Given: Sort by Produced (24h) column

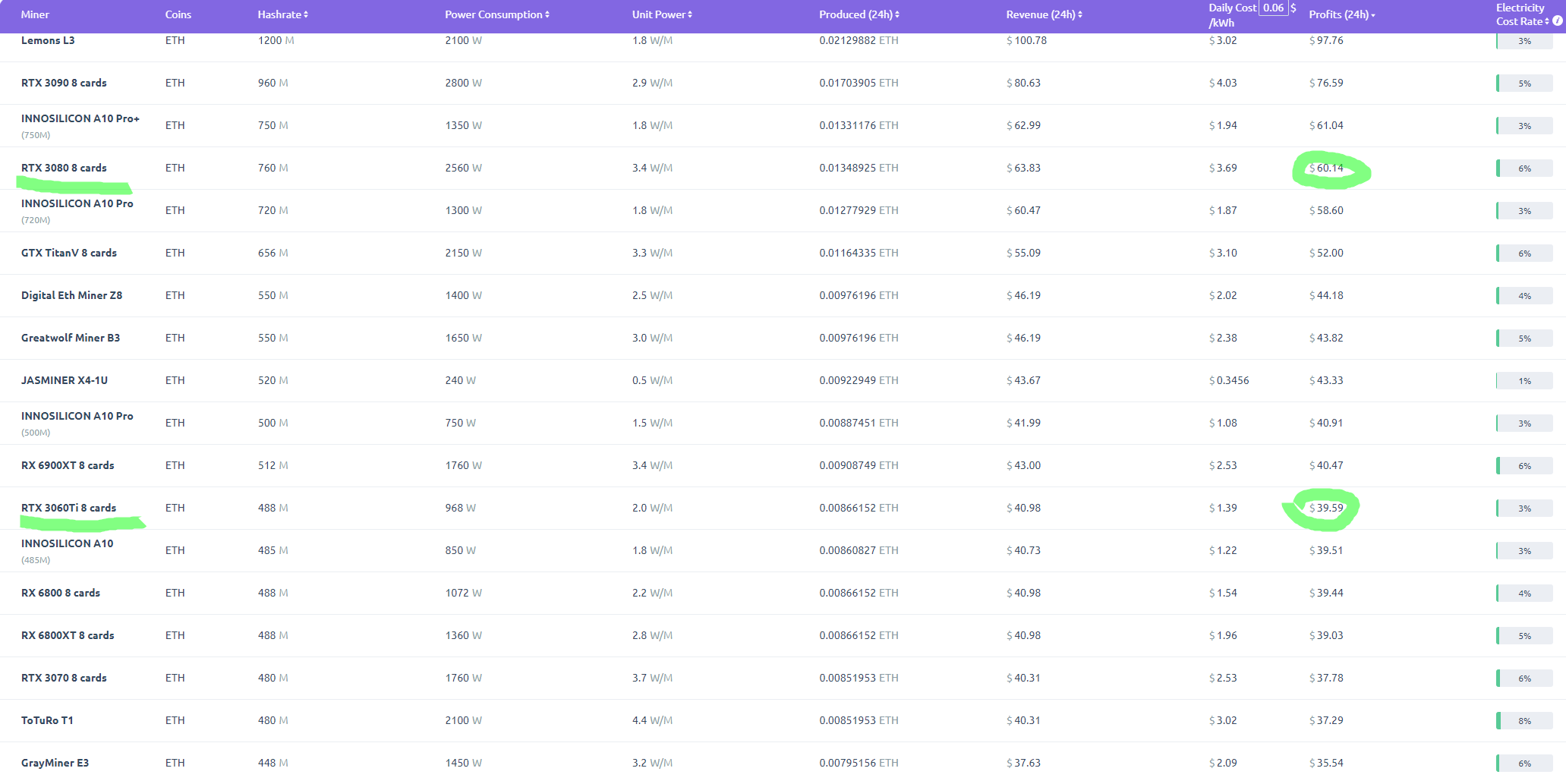Looking at the screenshot, I should (x=859, y=14).
